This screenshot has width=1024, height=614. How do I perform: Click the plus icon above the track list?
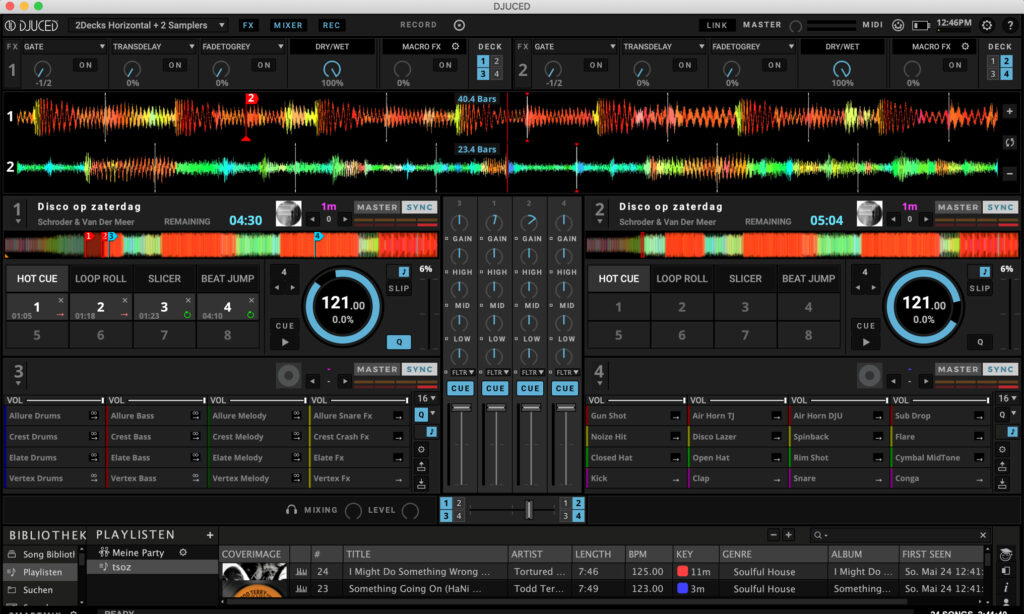tap(788, 535)
